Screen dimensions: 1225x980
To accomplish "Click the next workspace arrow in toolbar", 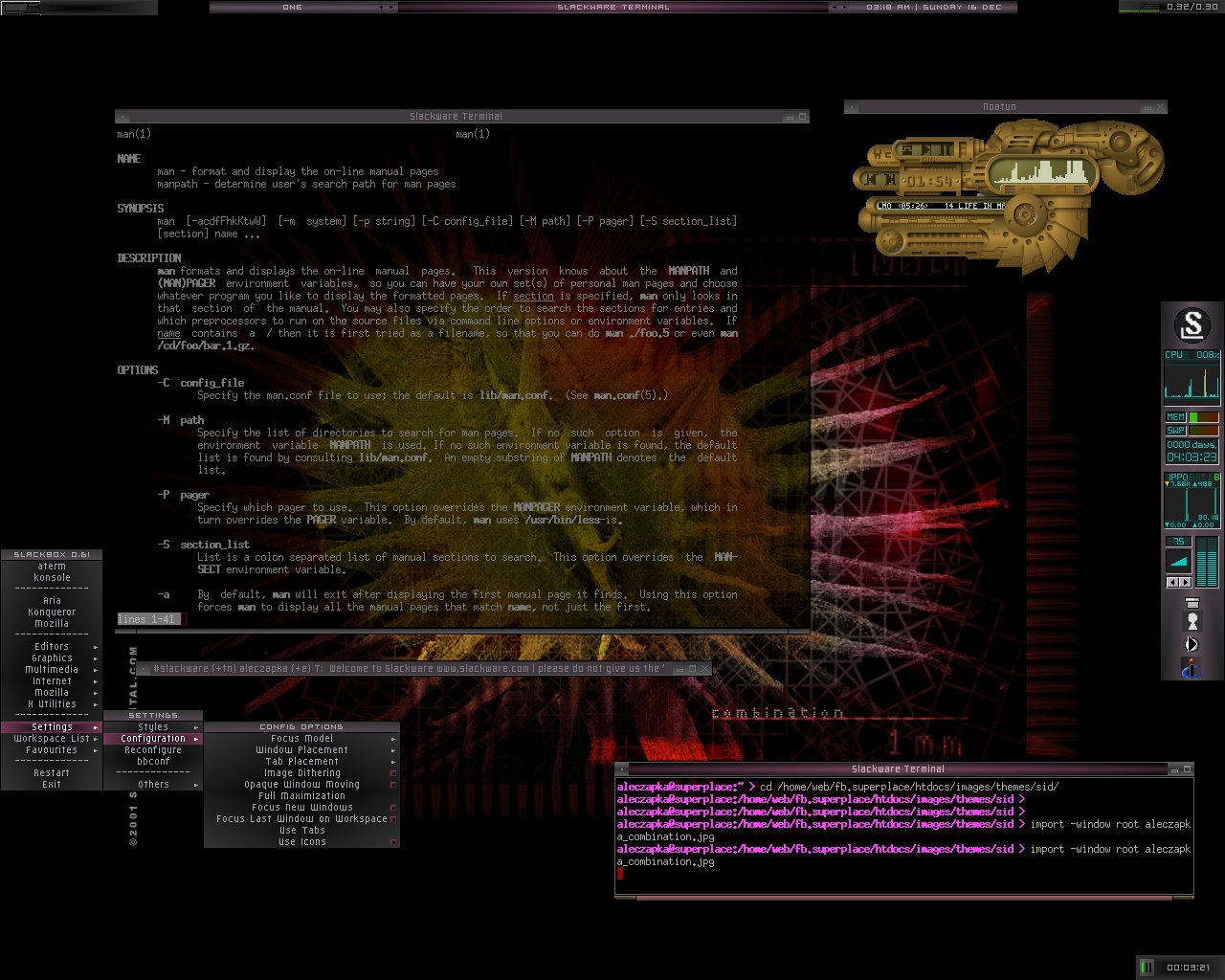I will 391,7.
